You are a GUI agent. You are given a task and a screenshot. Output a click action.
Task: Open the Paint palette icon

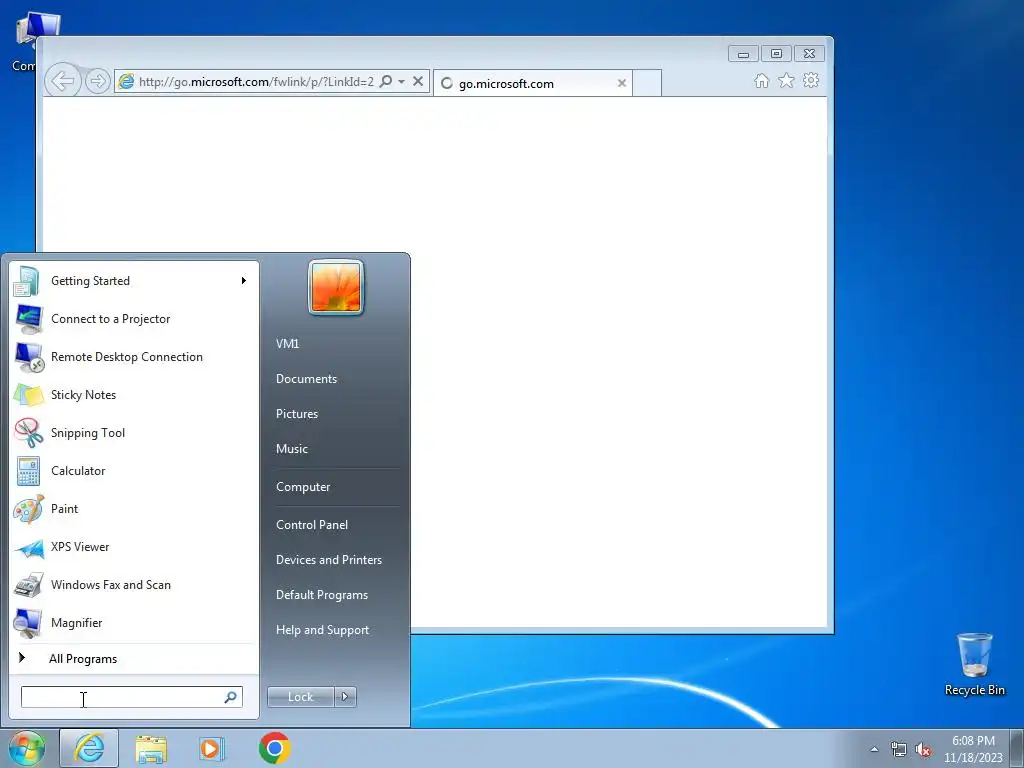coord(28,509)
